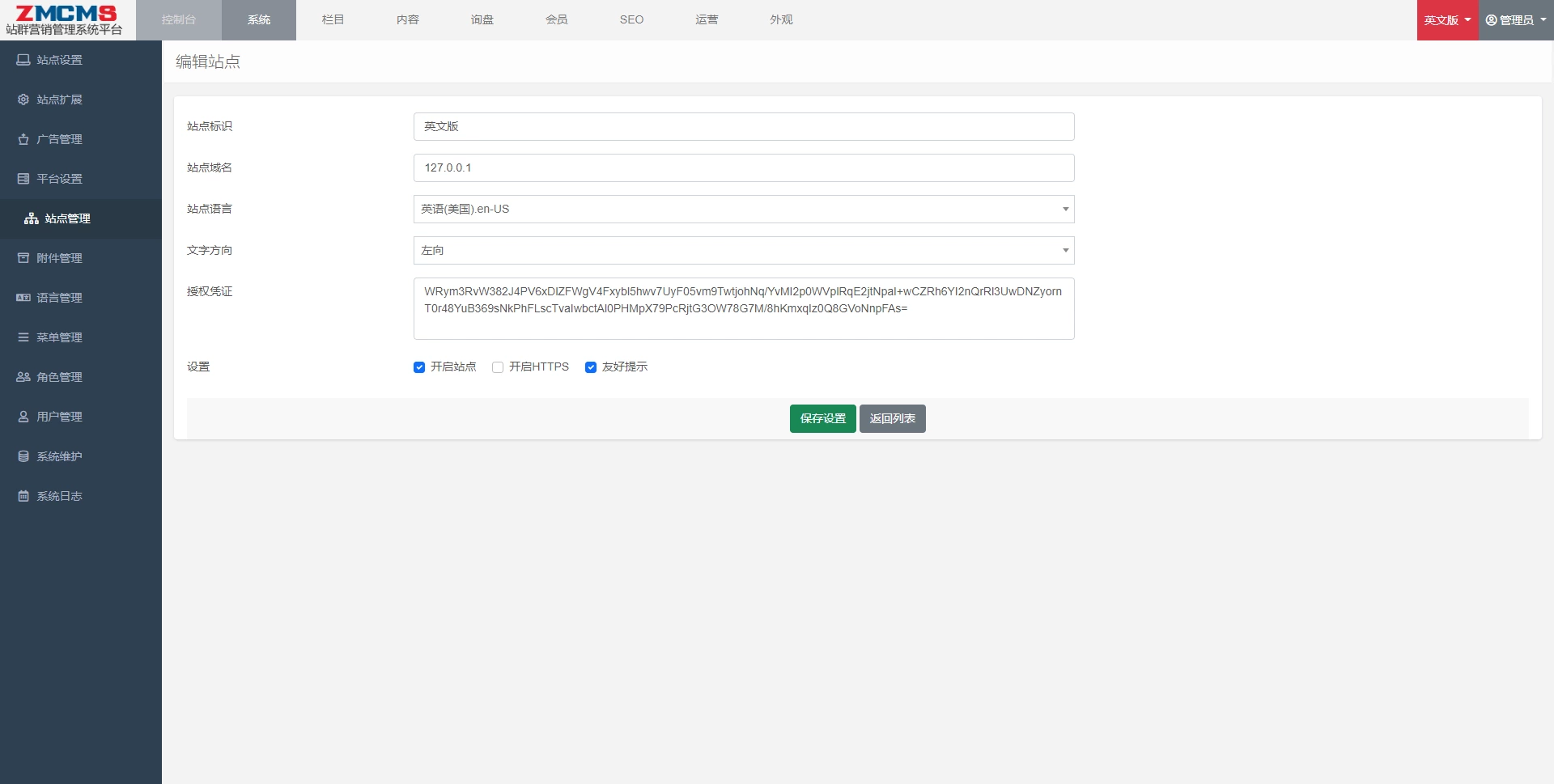
Task: Click the 系统日志 calendar icon
Action: click(x=23, y=496)
